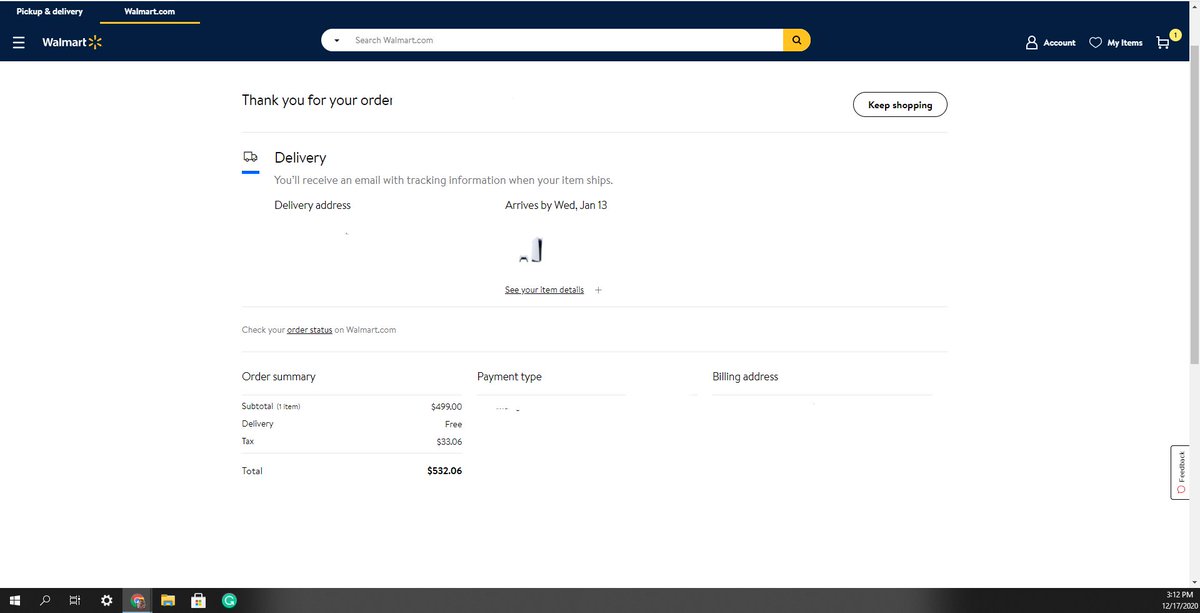
Task: Open Settings gear from the taskbar
Action: pyautogui.click(x=107, y=601)
